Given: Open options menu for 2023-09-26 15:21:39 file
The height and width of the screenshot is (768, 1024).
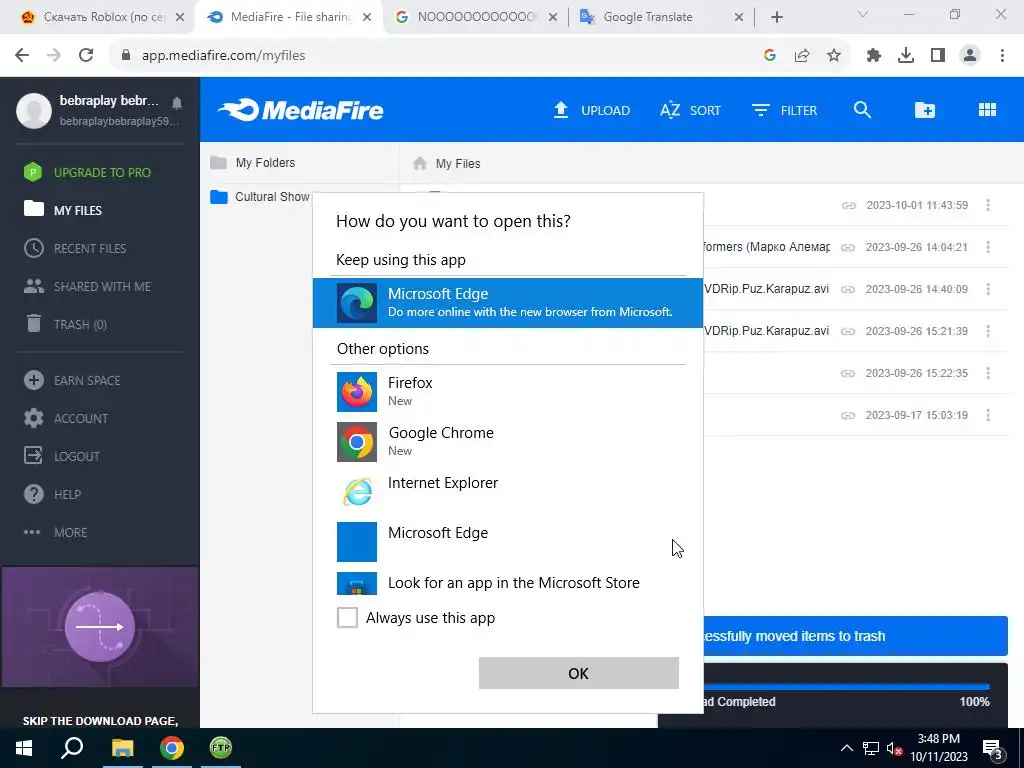Looking at the screenshot, I should [988, 331].
